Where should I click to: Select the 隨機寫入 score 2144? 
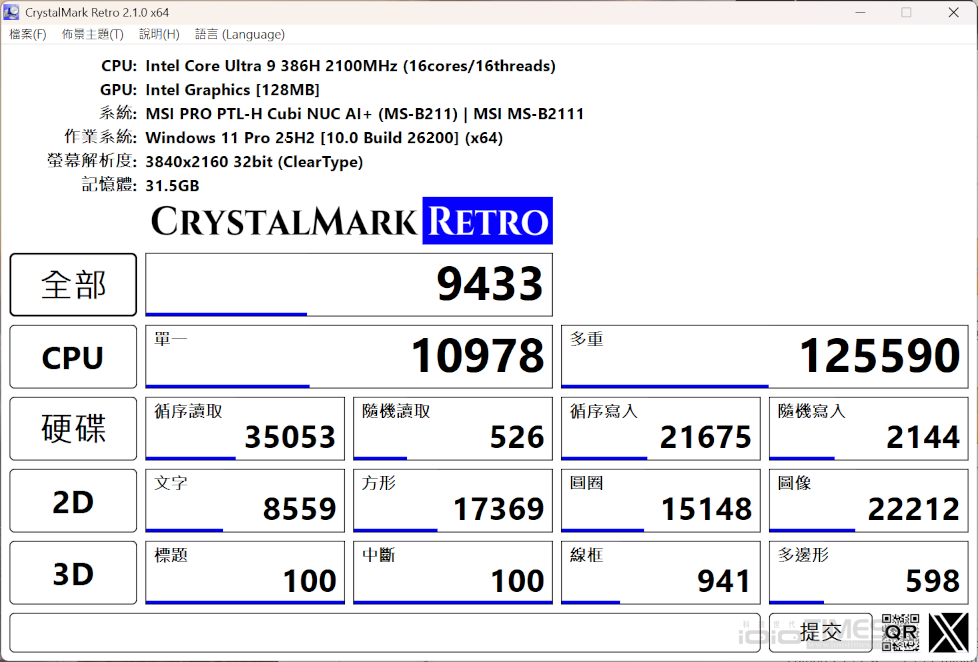[869, 429]
